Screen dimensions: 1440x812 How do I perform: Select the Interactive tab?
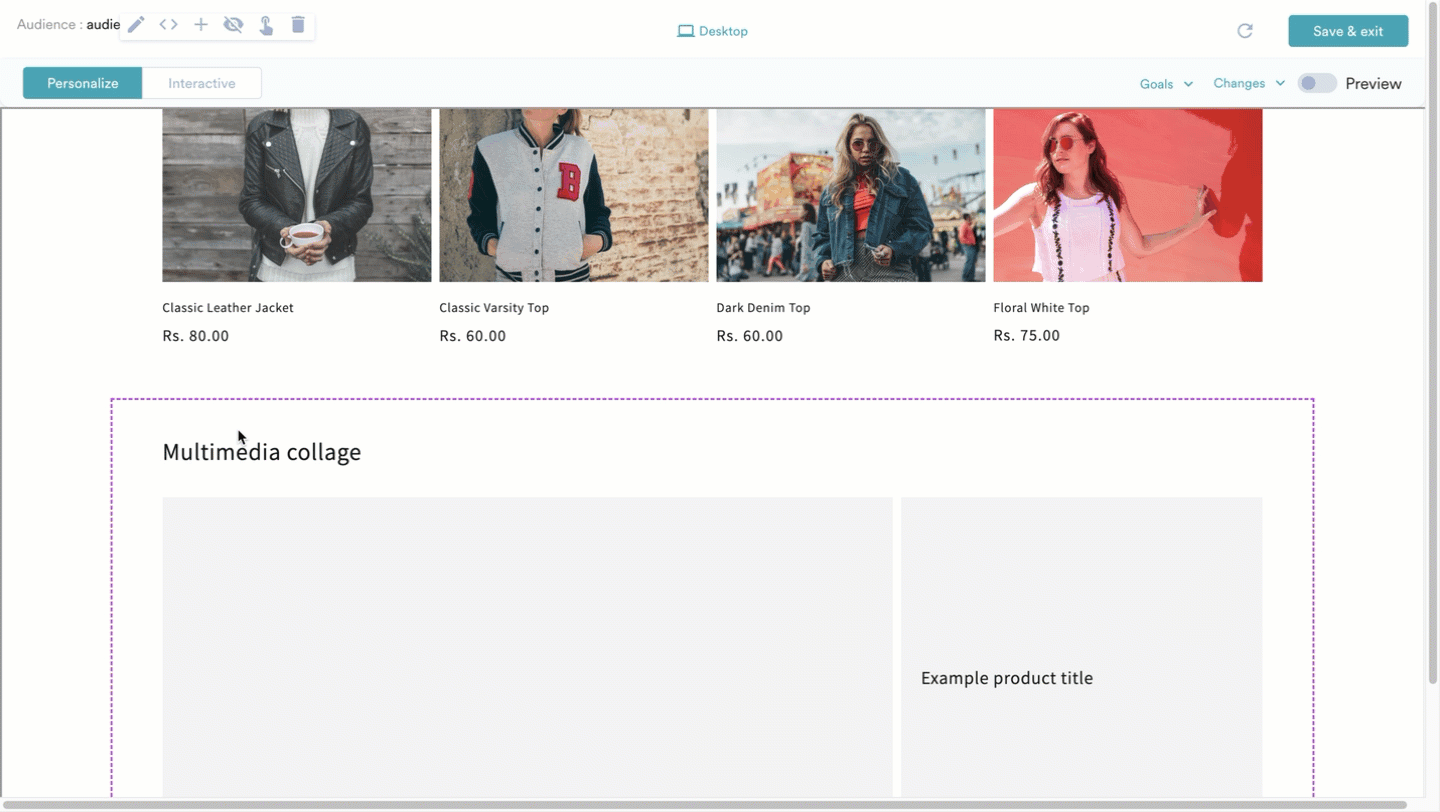[202, 83]
